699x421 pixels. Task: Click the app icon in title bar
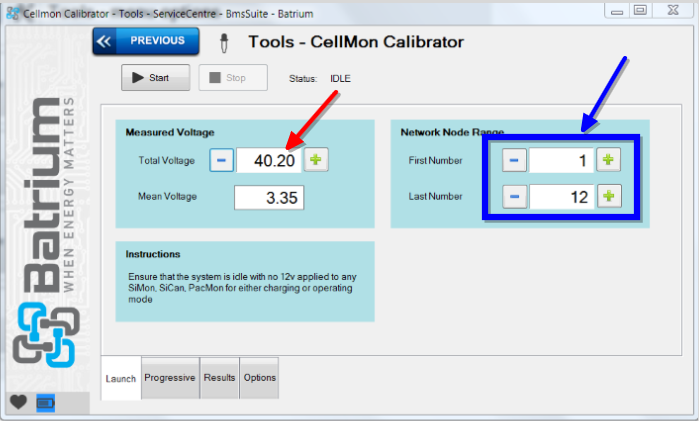12,13
